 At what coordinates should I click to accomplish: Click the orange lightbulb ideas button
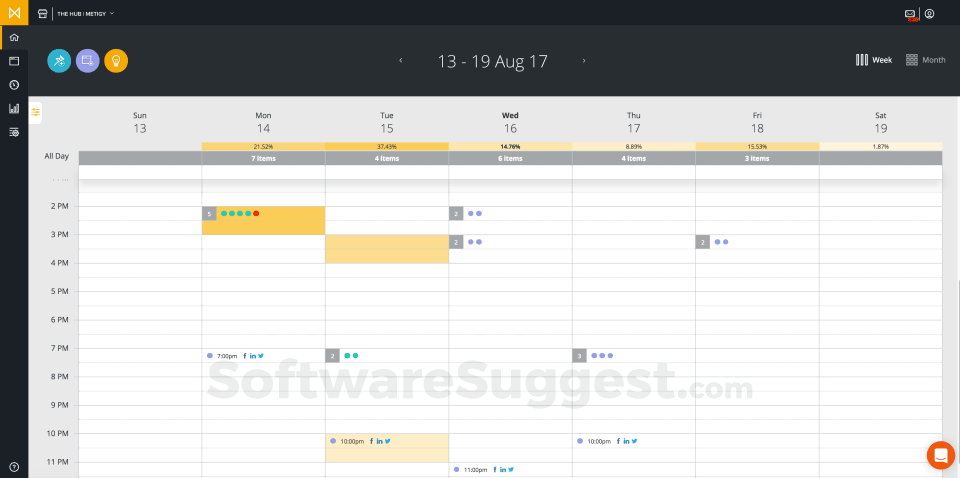click(116, 60)
